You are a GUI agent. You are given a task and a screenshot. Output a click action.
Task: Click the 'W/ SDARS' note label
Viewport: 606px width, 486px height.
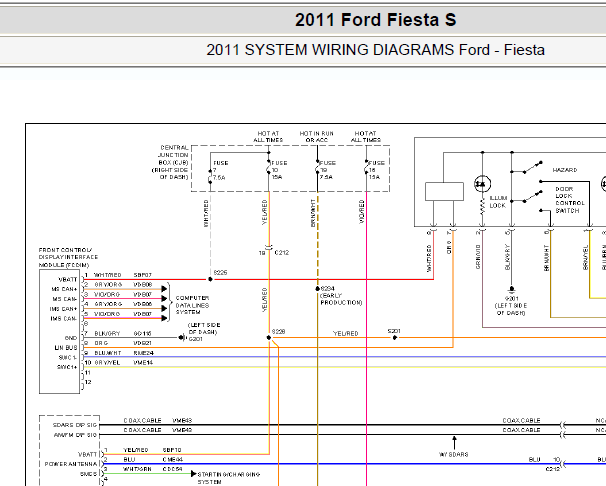pos(453,454)
